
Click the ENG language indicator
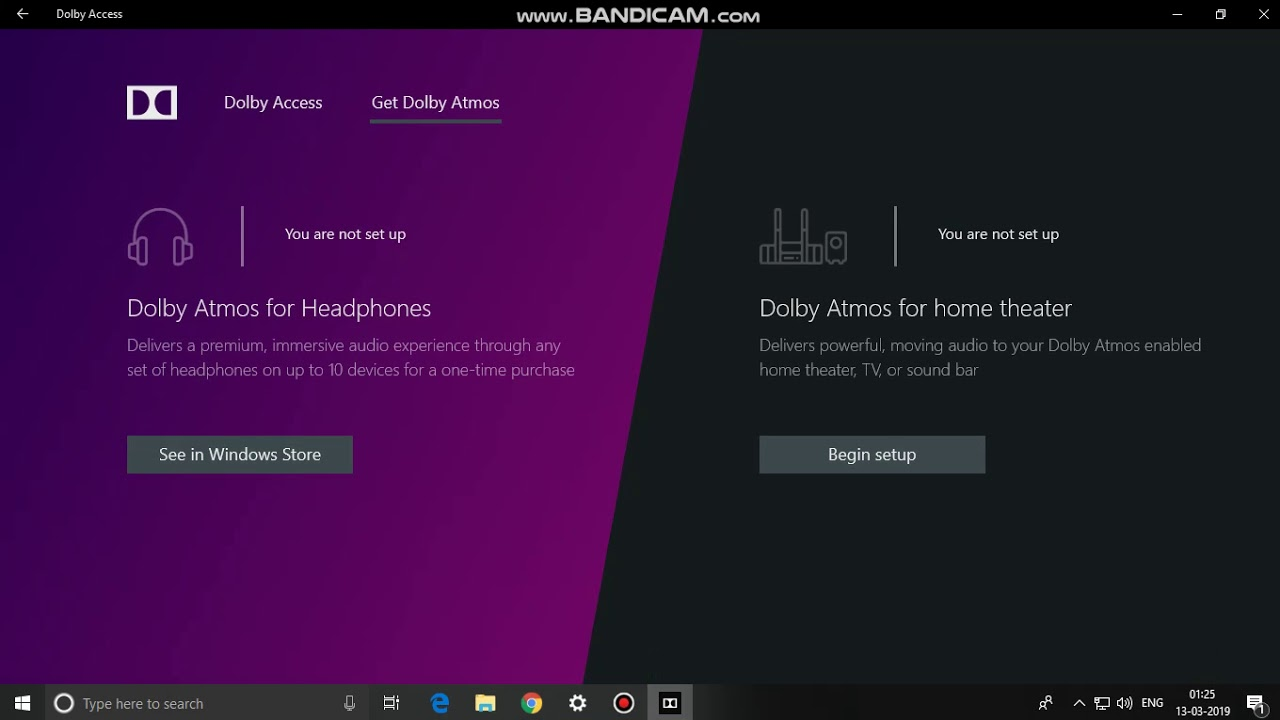tap(1152, 703)
